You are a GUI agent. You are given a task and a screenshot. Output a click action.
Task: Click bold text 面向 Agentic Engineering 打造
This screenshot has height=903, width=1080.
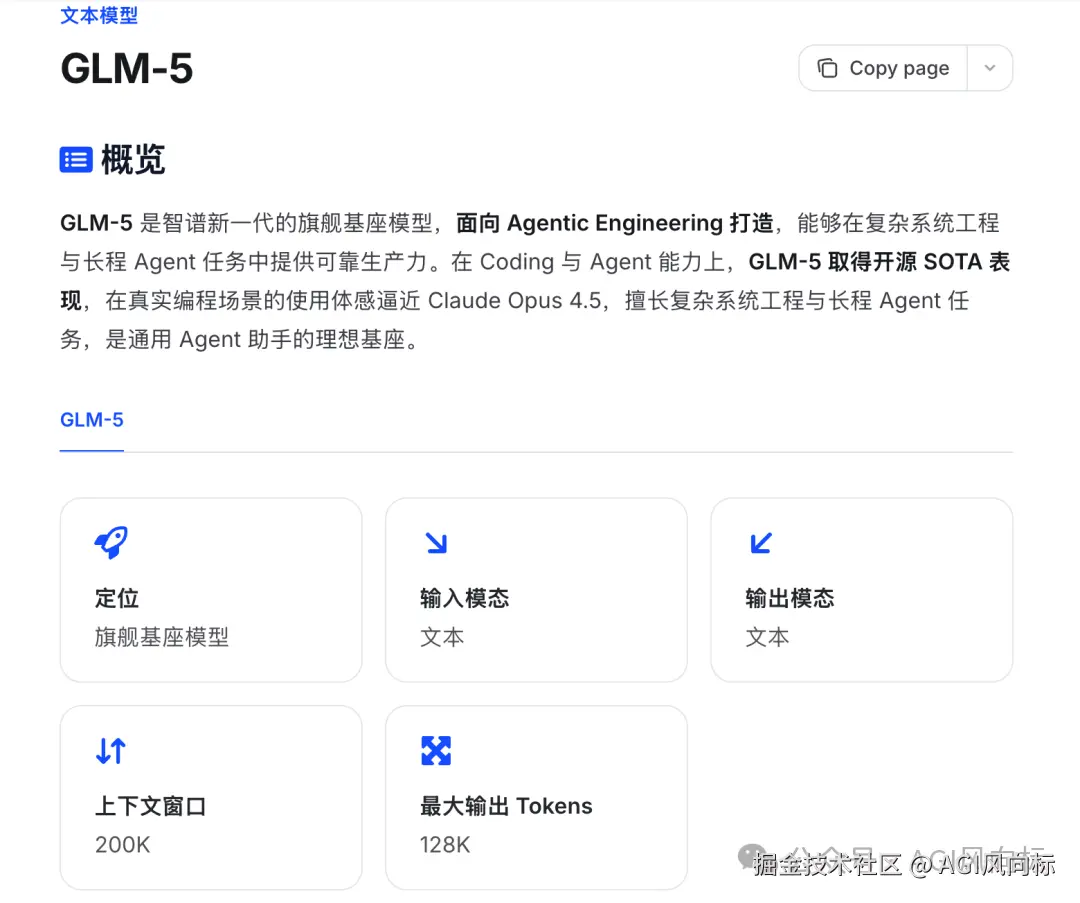[x=615, y=223]
